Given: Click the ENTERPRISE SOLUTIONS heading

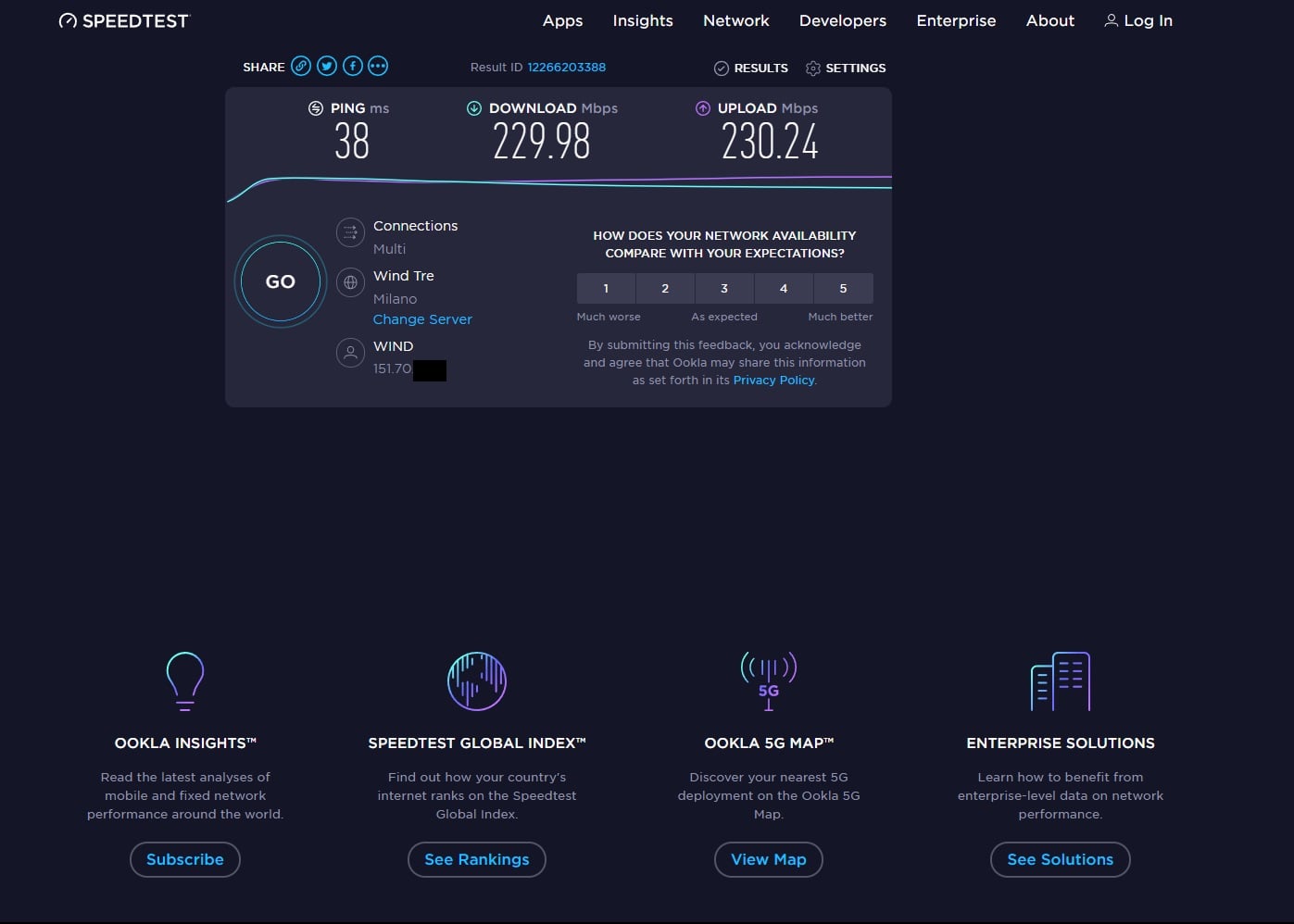Looking at the screenshot, I should (x=1061, y=743).
